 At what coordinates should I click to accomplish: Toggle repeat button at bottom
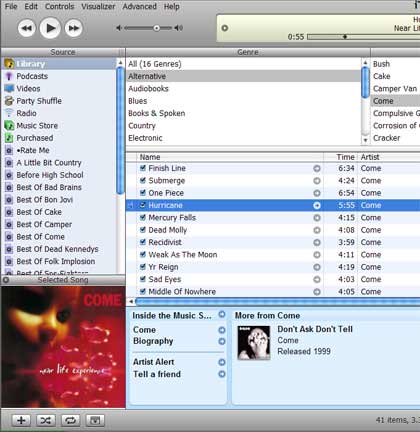coord(70,420)
